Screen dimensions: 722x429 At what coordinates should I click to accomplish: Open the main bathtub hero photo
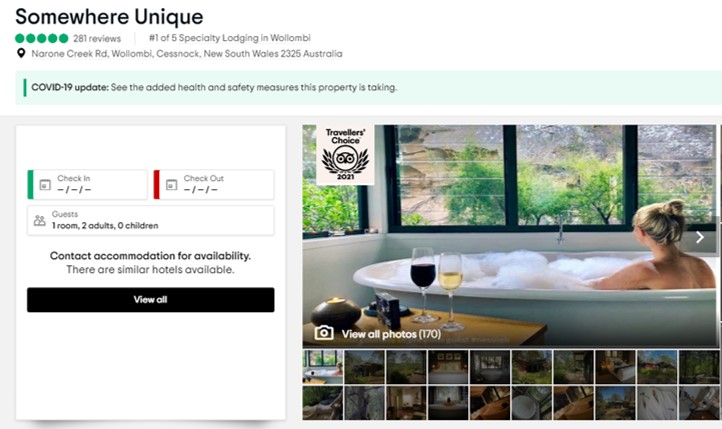(510, 236)
